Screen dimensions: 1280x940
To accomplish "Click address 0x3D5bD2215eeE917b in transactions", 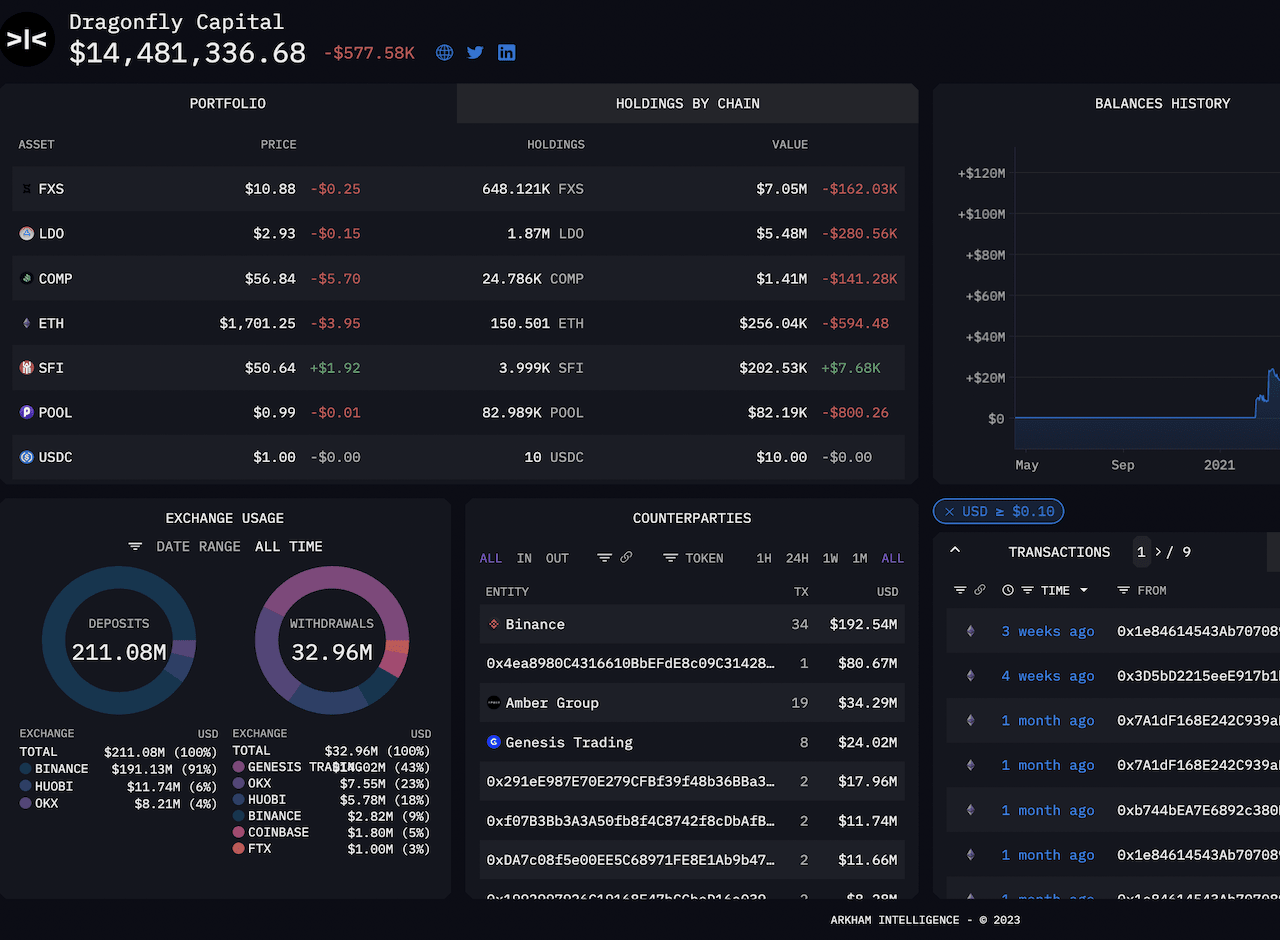I will 1198,676.
